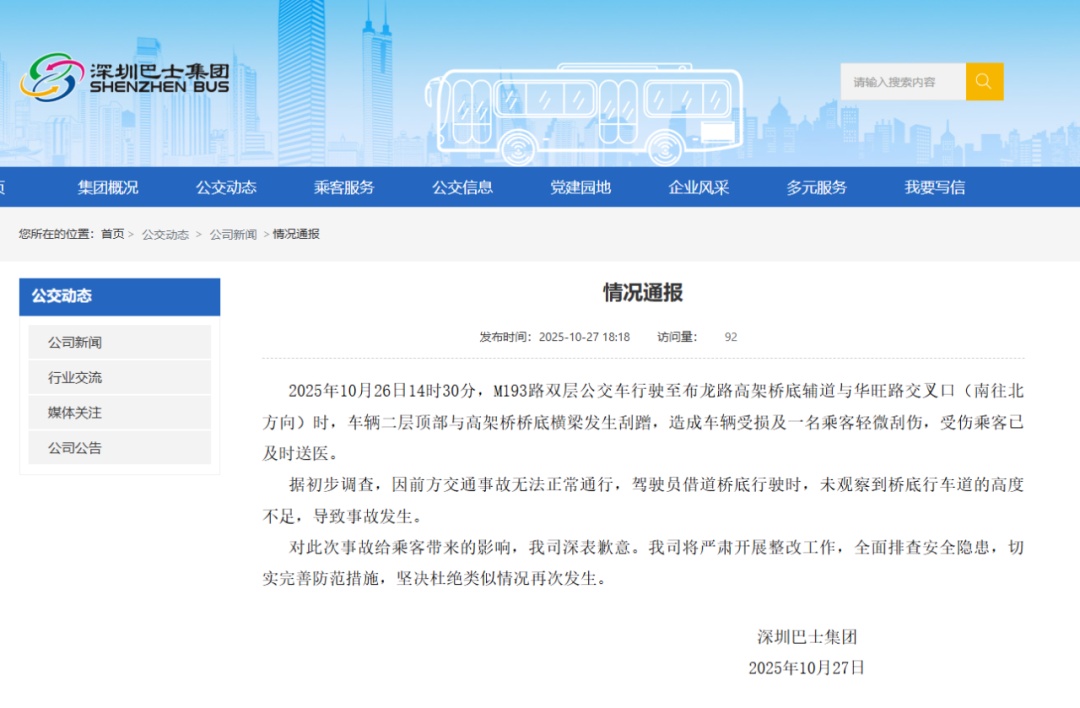
Task: Open the 党建园地 navigation menu
Action: pyautogui.click(x=579, y=187)
